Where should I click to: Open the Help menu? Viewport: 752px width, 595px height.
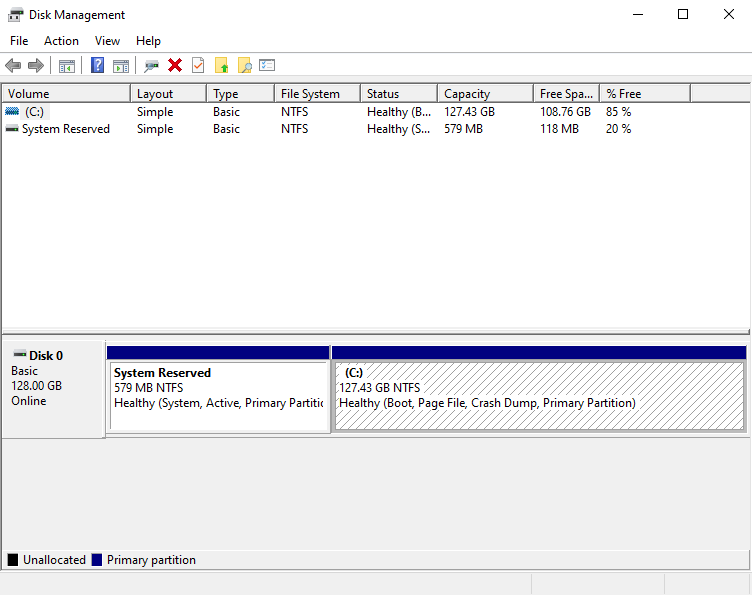tap(148, 41)
